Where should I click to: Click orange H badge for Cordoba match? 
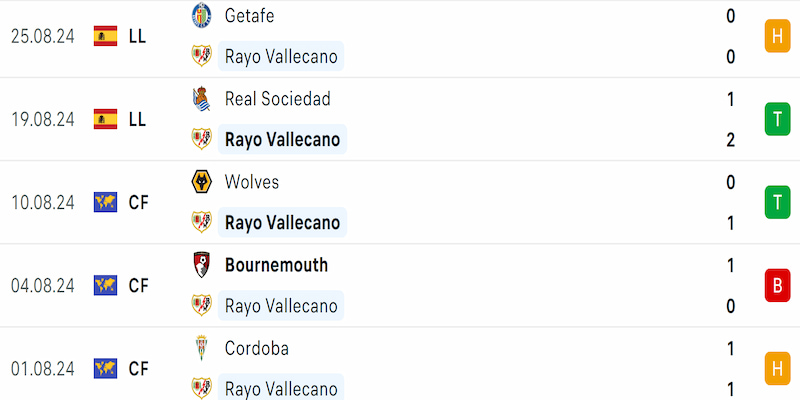pos(777,369)
